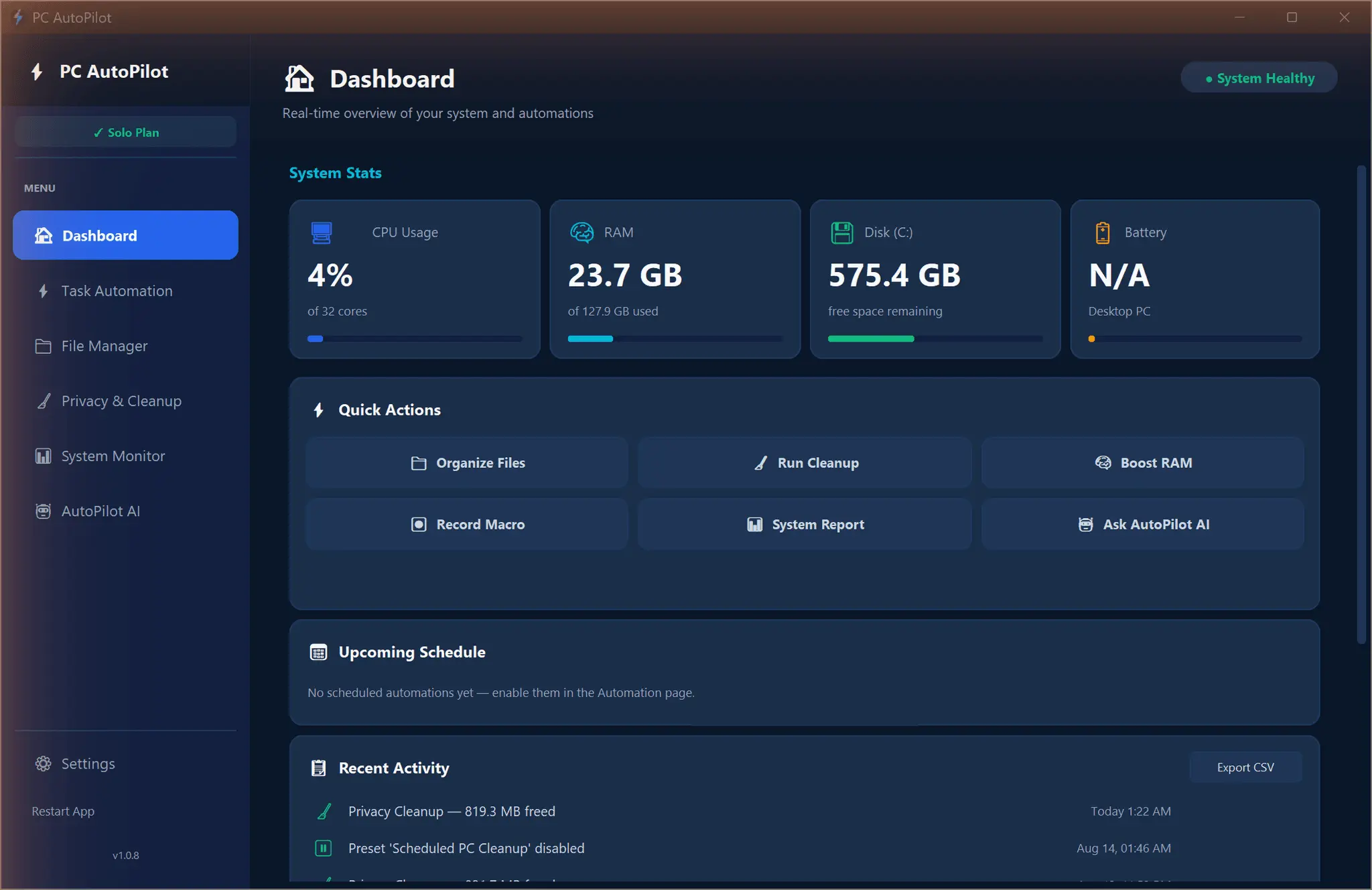
Task: Click 'Desktop PC' text in Battery card
Action: (1119, 311)
